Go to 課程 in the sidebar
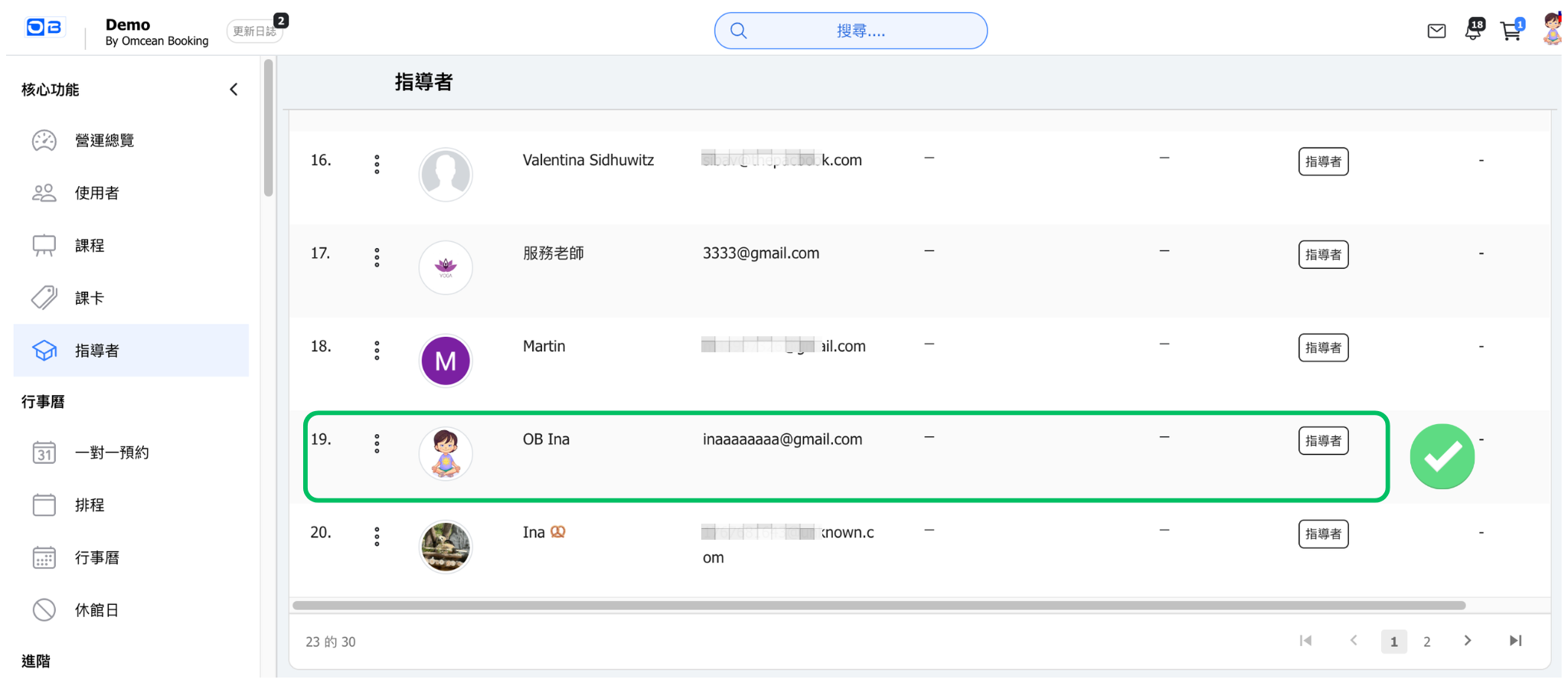This screenshot has height=689, width=1568. (x=90, y=246)
